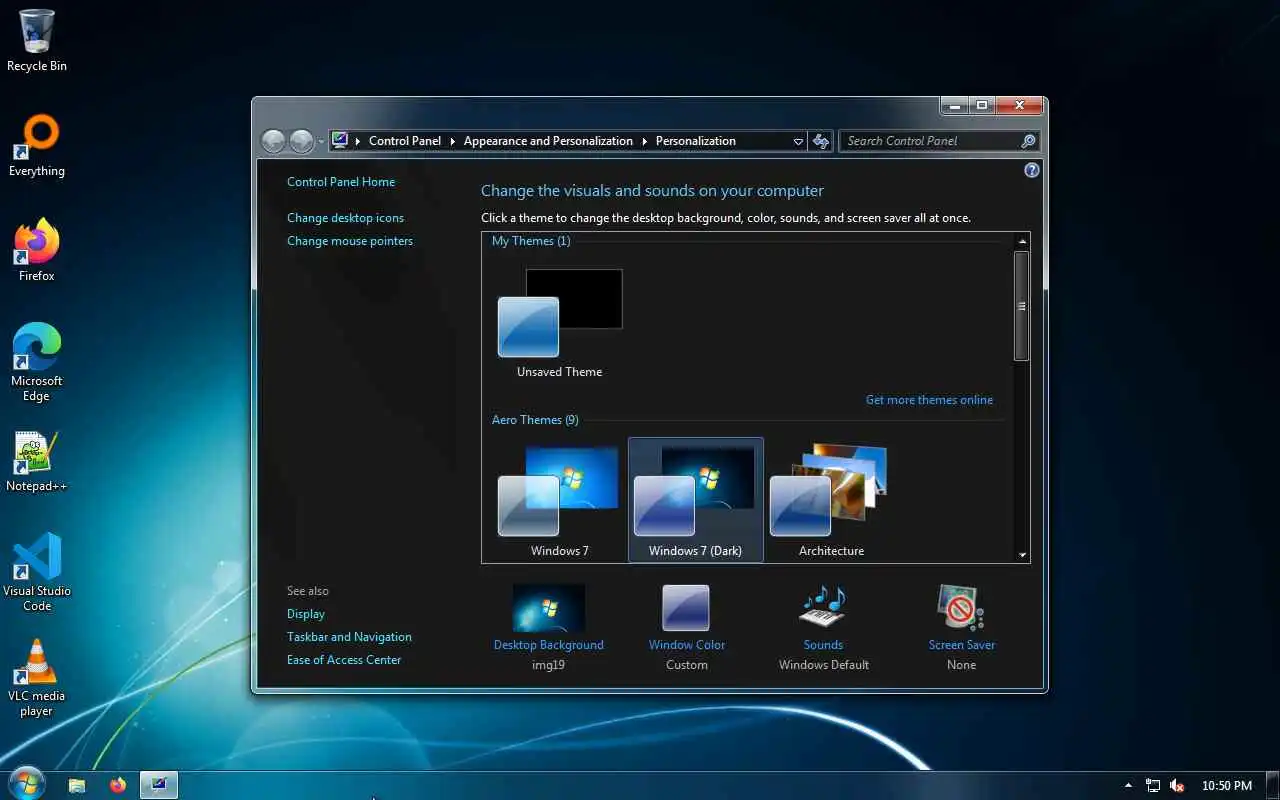Open the blue Help question mark
Image resolution: width=1280 pixels, height=800 pixels.
pos(1032,170)
